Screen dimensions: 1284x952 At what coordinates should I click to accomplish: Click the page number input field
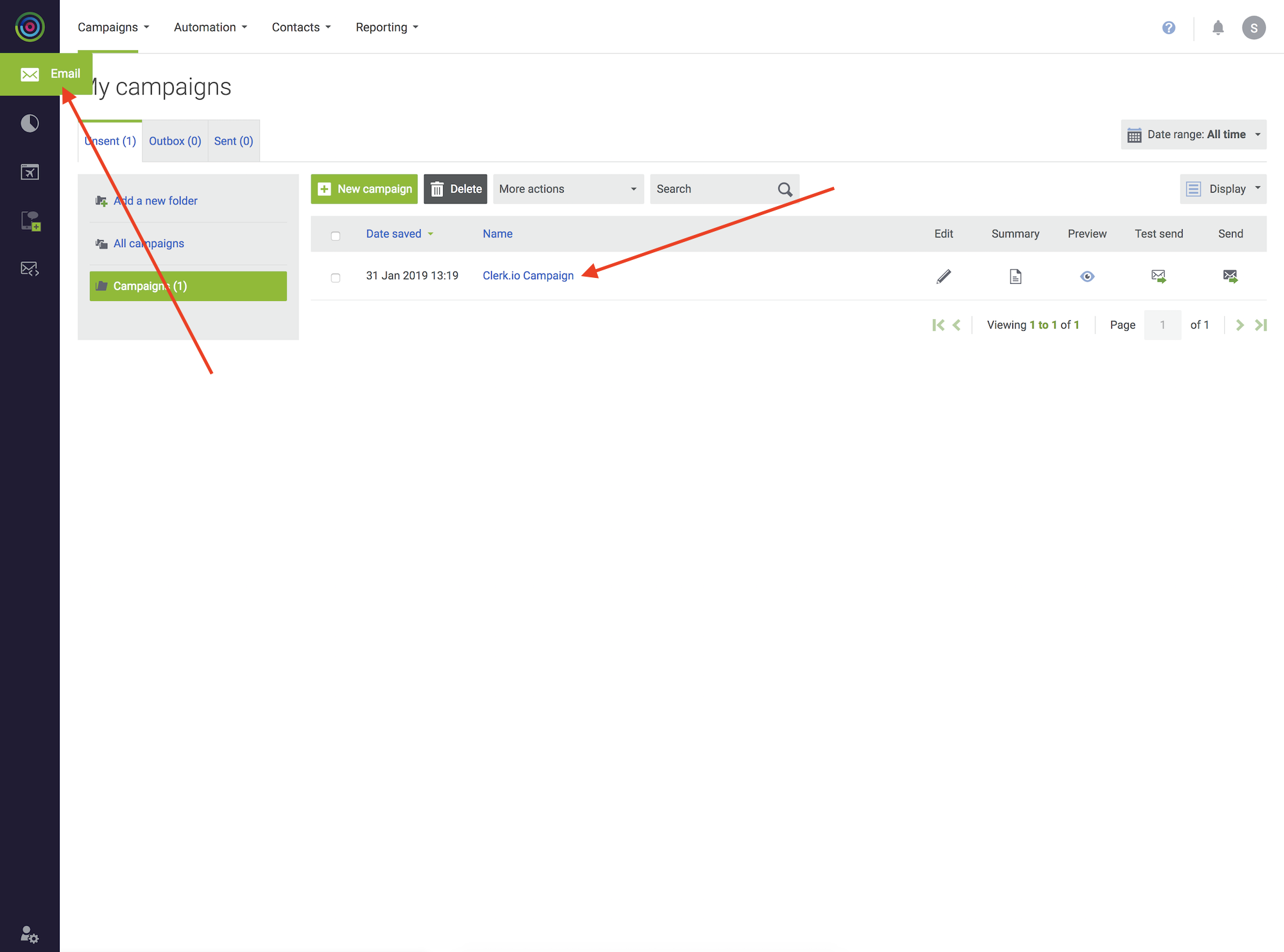point(1162,325)
